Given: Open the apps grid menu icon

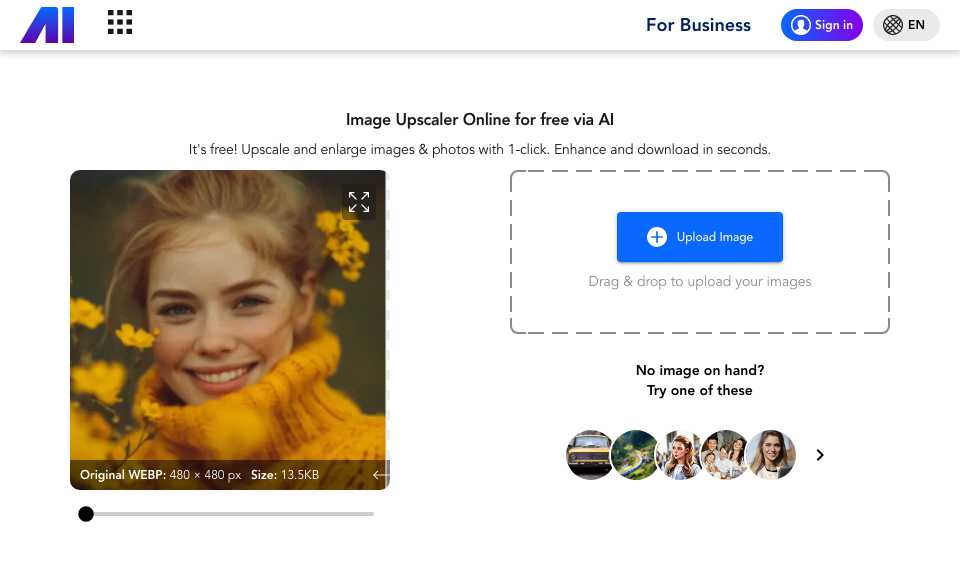Looking at the screenshot, I should [x=120, y=22].
